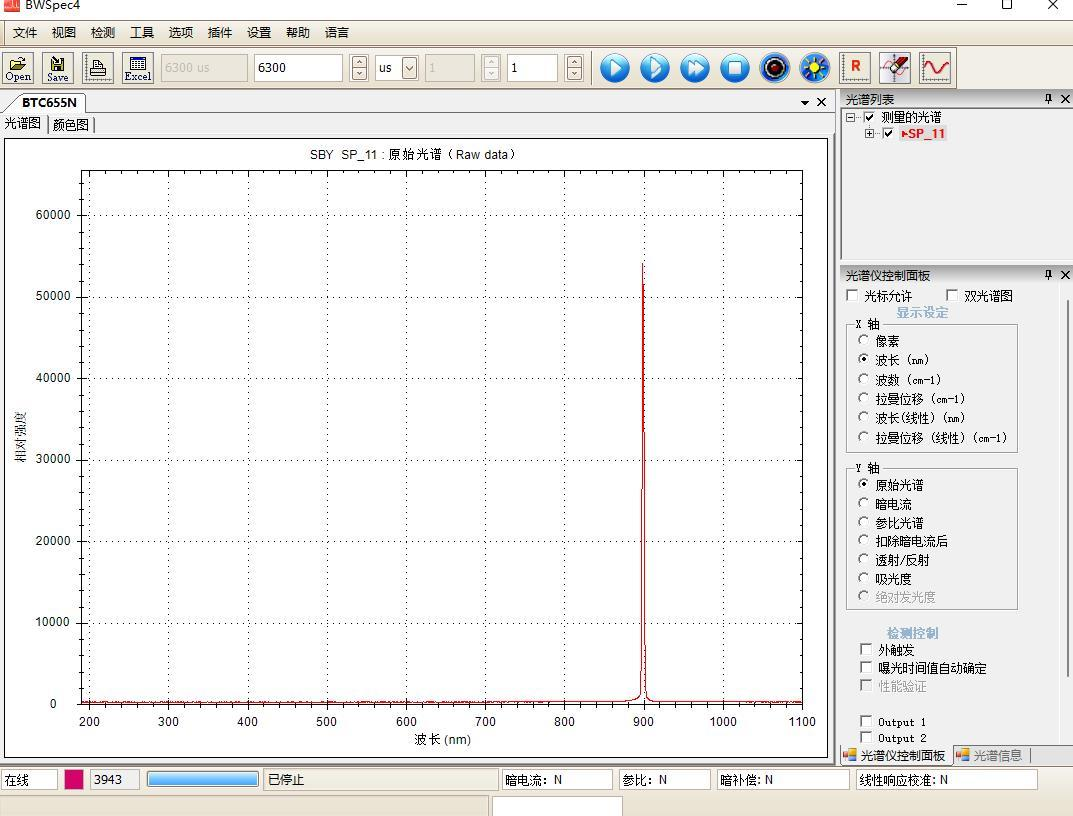This screenshot has height=816, width=1073.
Task: Open the 检测 menu
Action: pos(102,32)
